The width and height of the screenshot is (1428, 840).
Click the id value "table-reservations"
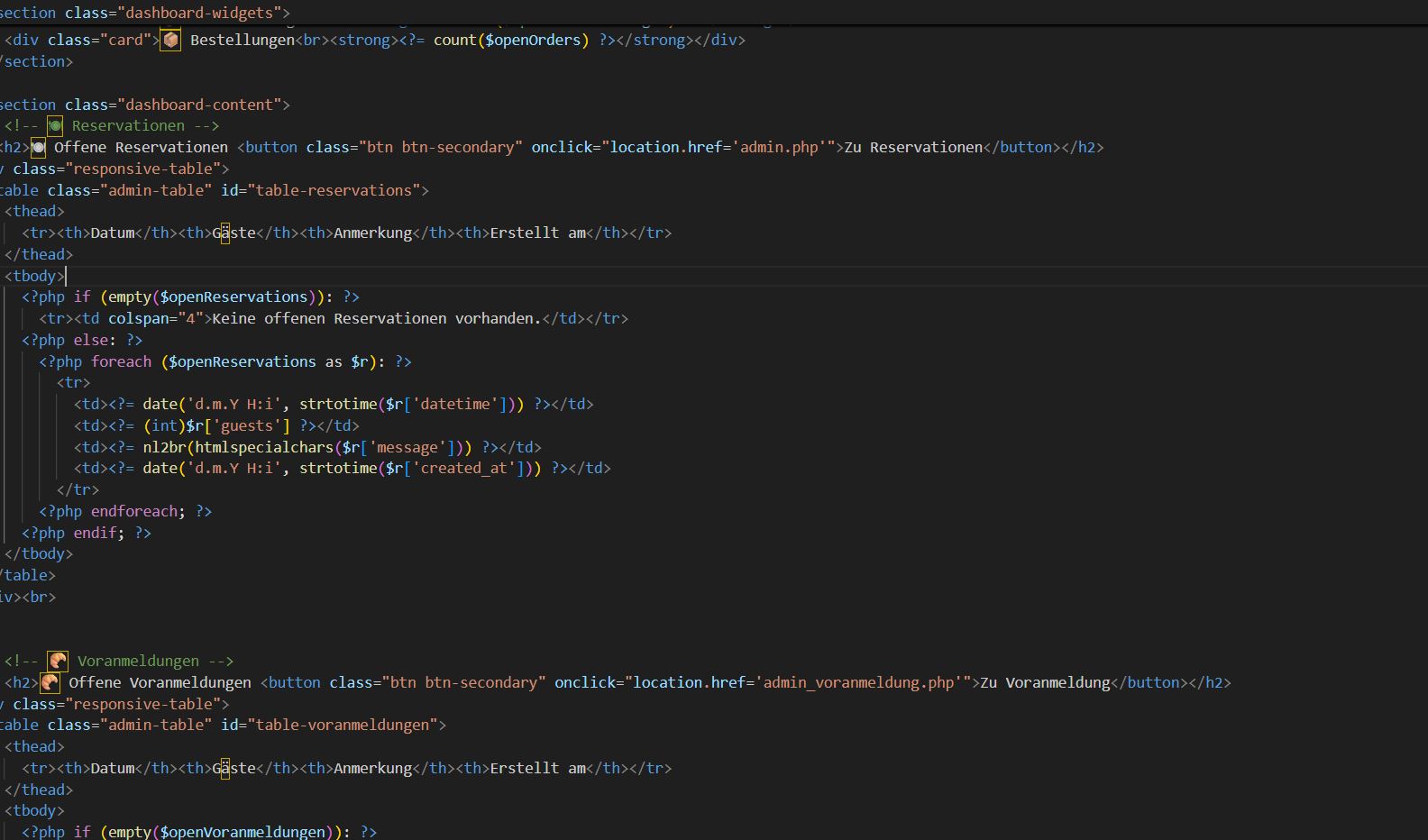coord(334,191)
